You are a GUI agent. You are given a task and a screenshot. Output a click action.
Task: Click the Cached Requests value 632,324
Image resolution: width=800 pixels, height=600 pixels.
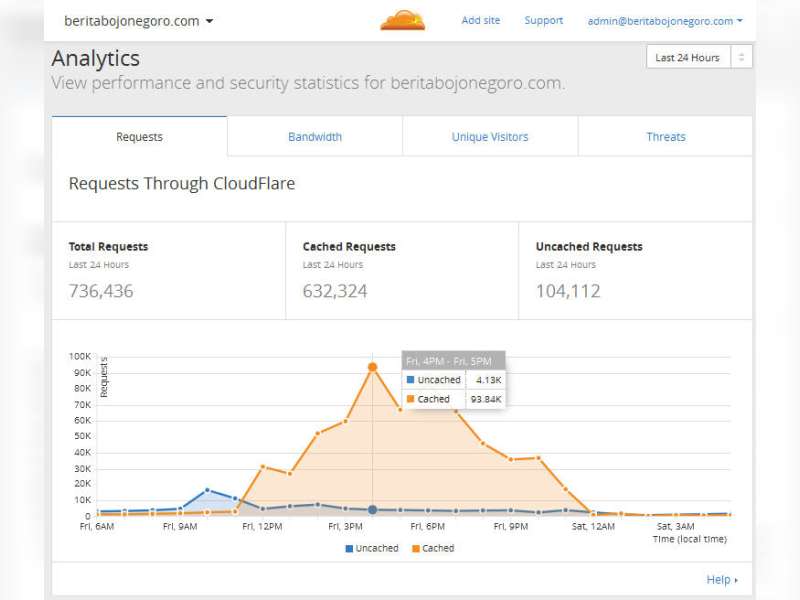click(335, 292)
